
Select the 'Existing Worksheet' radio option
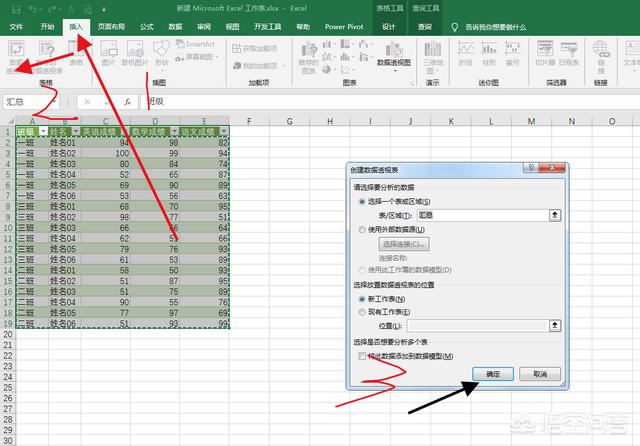point(361,312)
